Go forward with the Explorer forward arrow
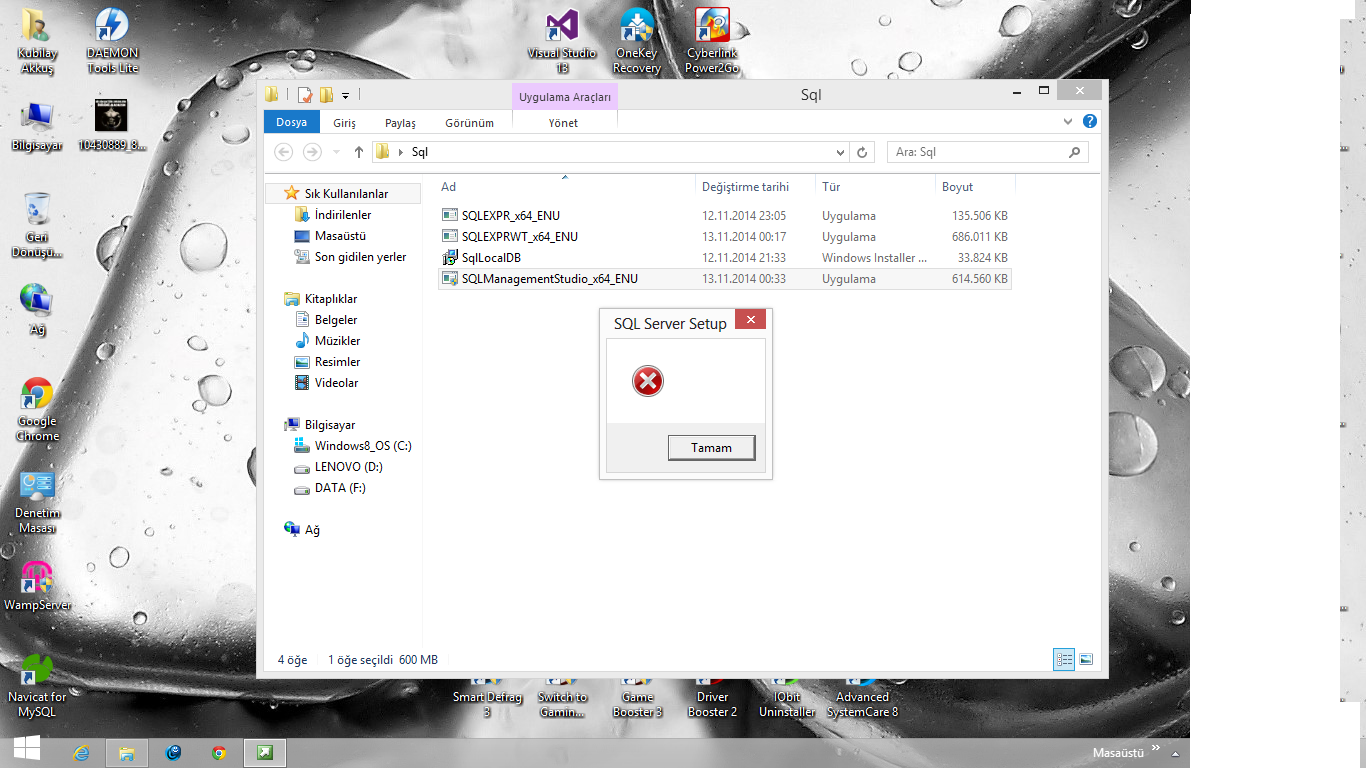This screenshot has height=768, width=1366. [312, 152]
